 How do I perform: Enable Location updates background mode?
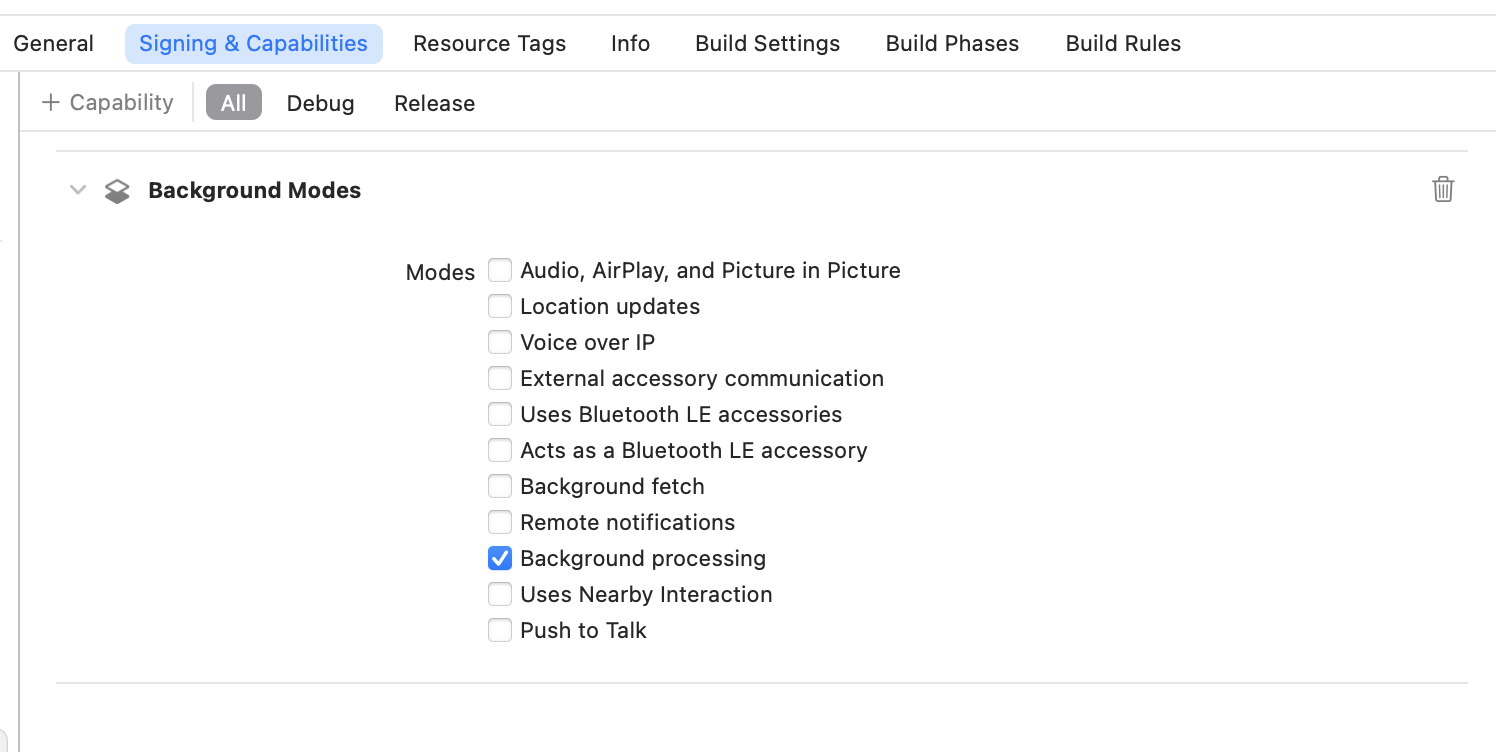(500, 306)
